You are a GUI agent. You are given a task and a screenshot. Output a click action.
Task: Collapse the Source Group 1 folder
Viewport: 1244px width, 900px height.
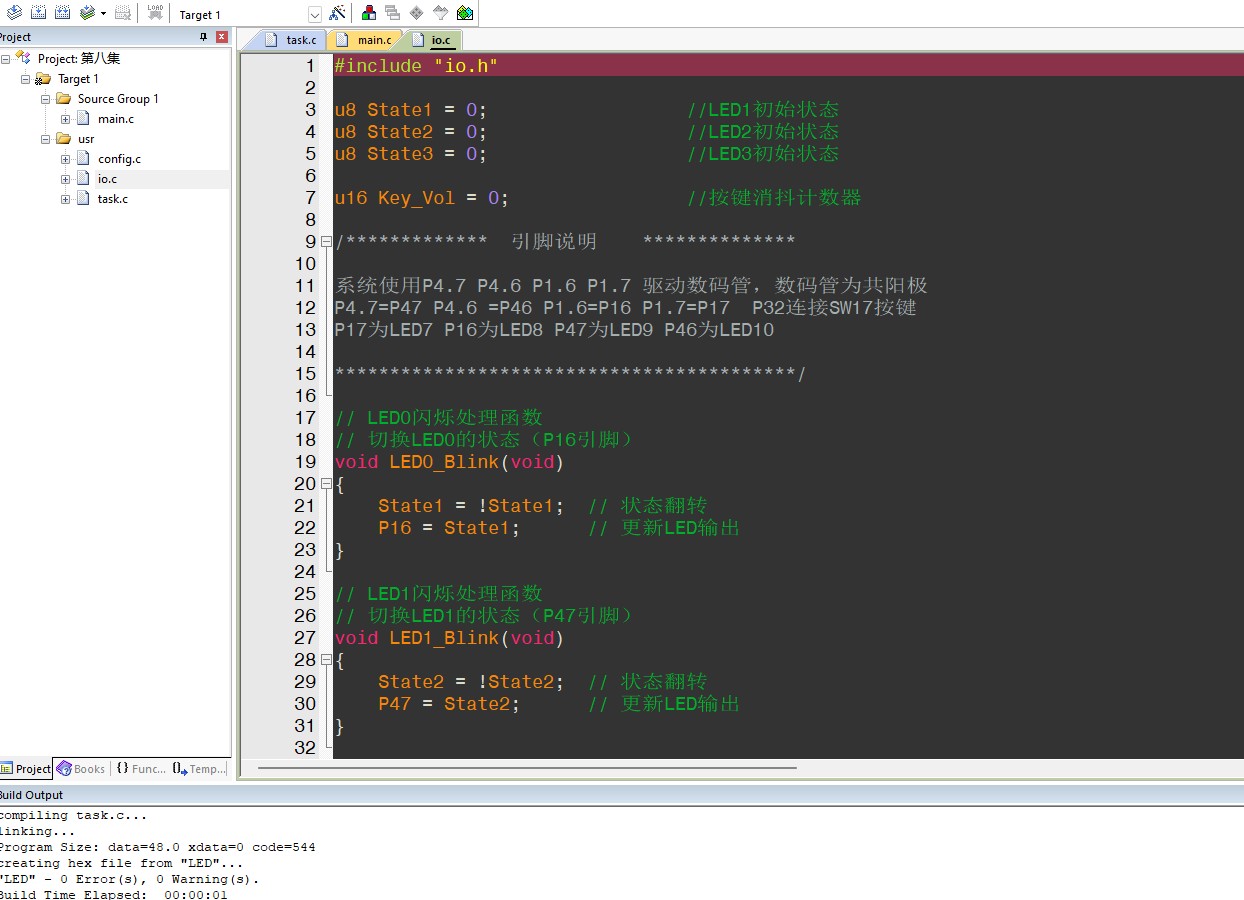[45, 99]
